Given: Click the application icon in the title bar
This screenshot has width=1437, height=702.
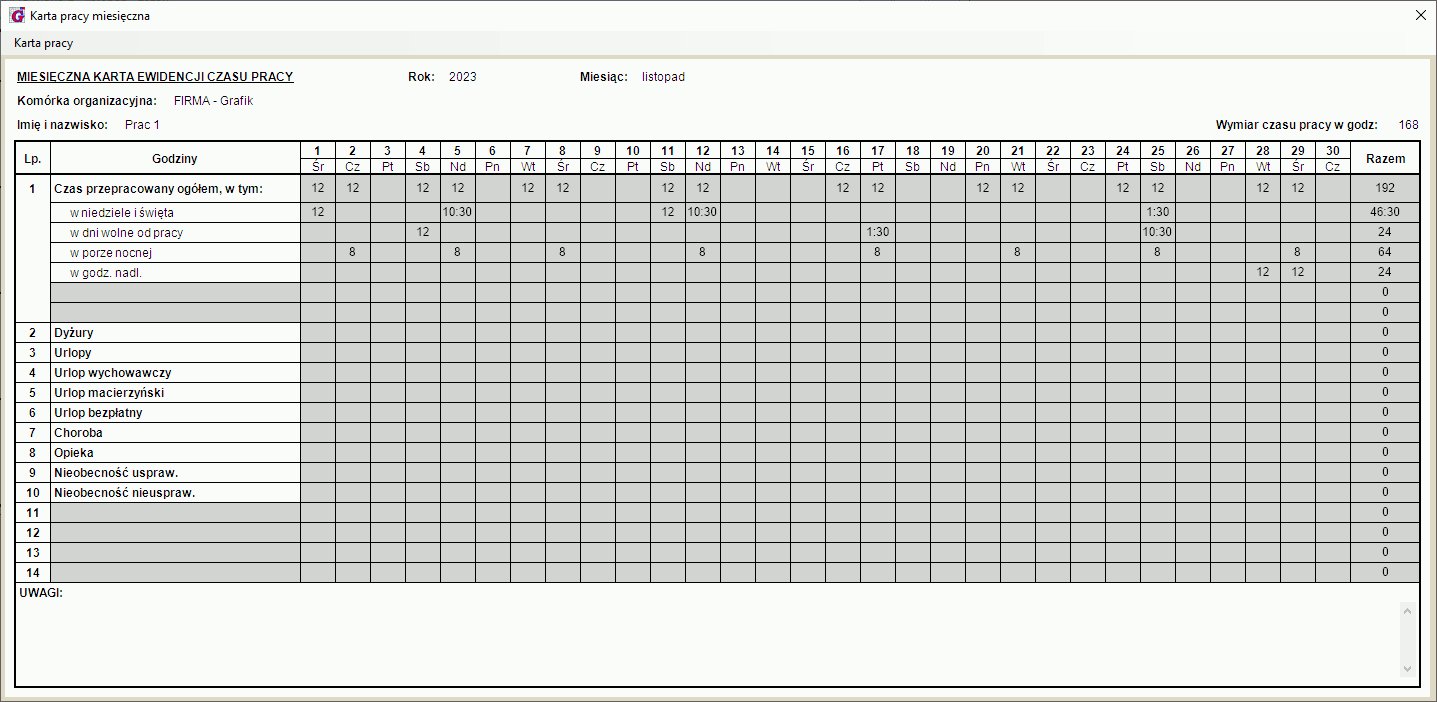Looking at the screenshot, I should 16,16.
